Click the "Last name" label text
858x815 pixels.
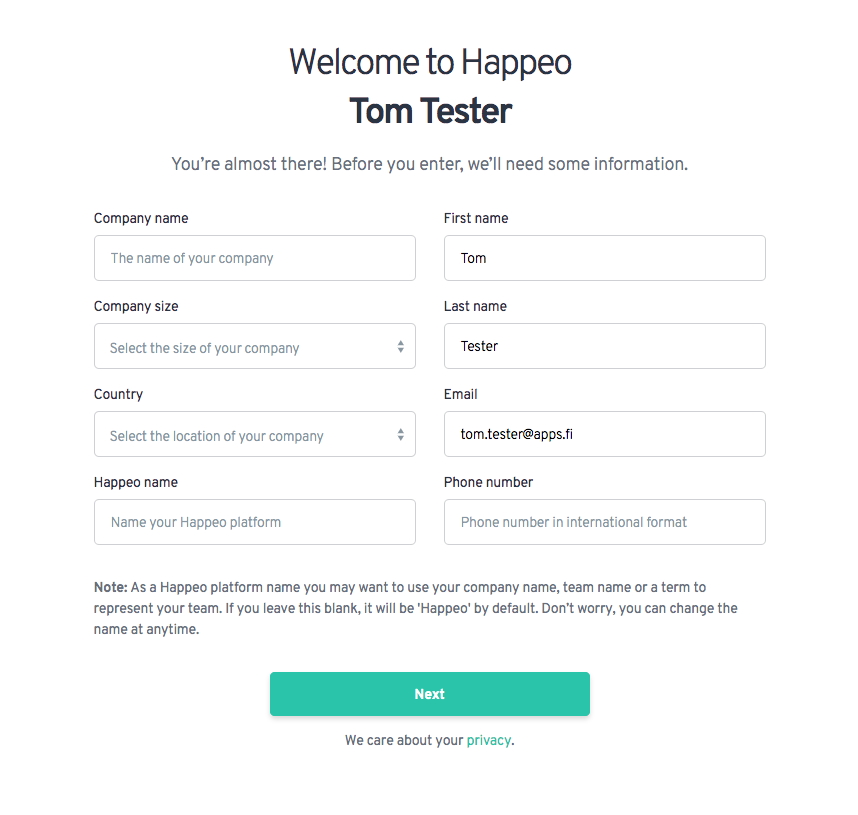pyautogui.click(x=475, y=306)
